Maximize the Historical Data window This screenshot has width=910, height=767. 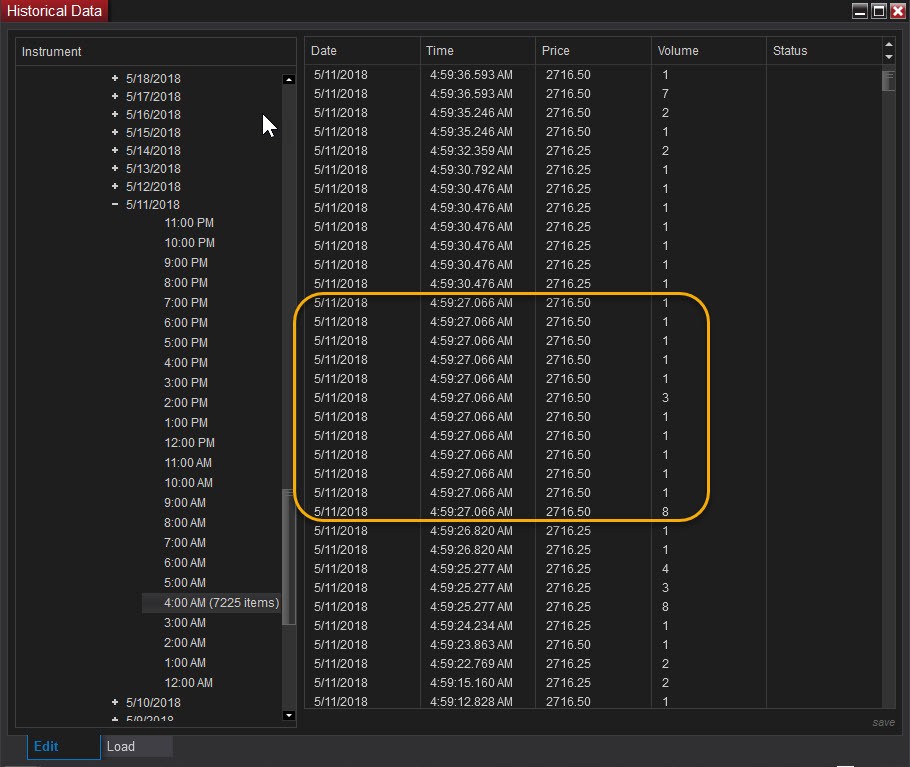tap(879, 11)
